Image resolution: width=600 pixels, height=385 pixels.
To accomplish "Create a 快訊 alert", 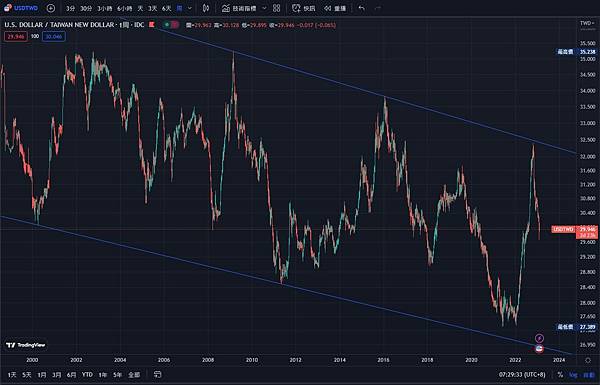I will pos(304,8).
